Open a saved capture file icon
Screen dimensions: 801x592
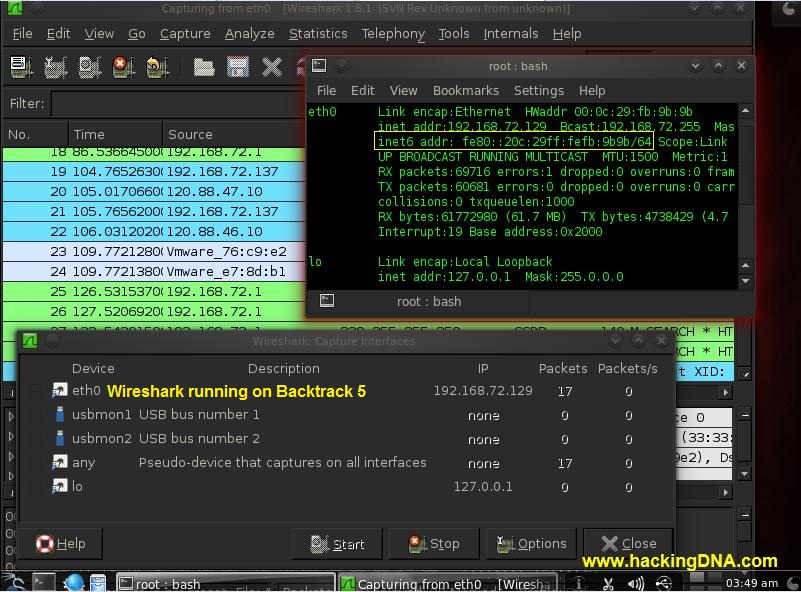(x=204, y=67)
